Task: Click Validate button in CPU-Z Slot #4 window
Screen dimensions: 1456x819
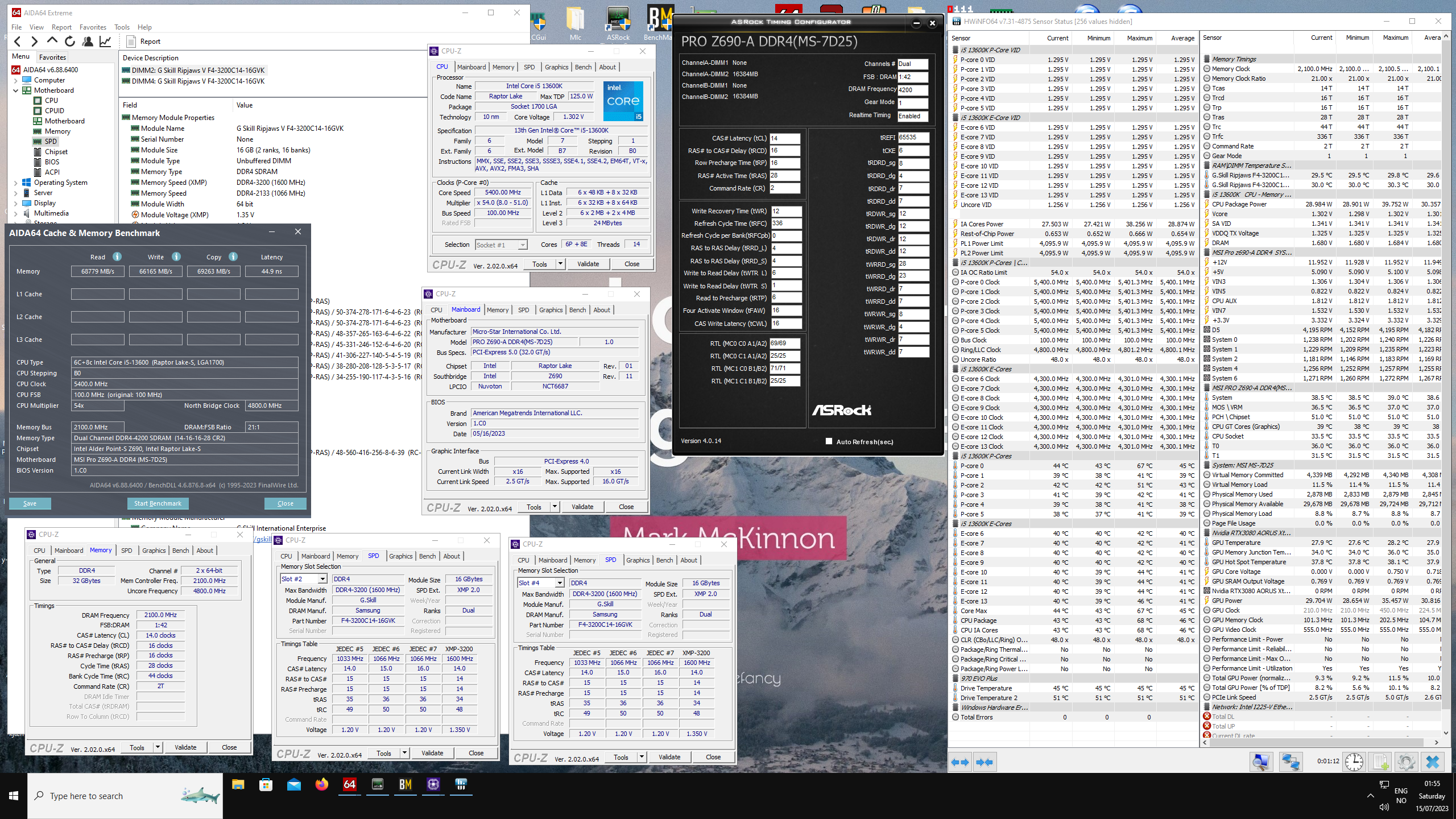Action: pos(669,757)
